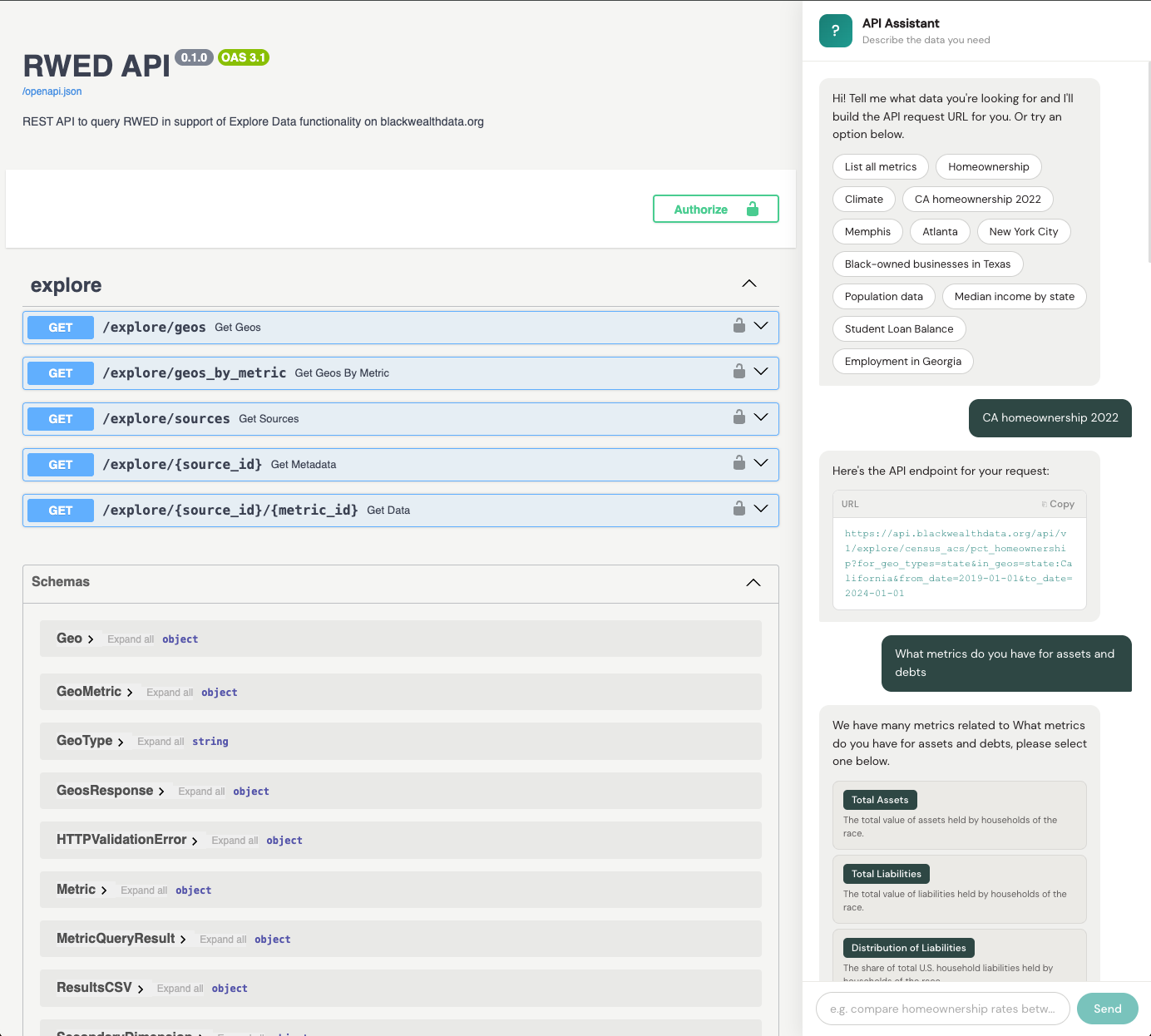
Task: Click the assistant chat panel scrollbar
Action: tap(1149, 162)
